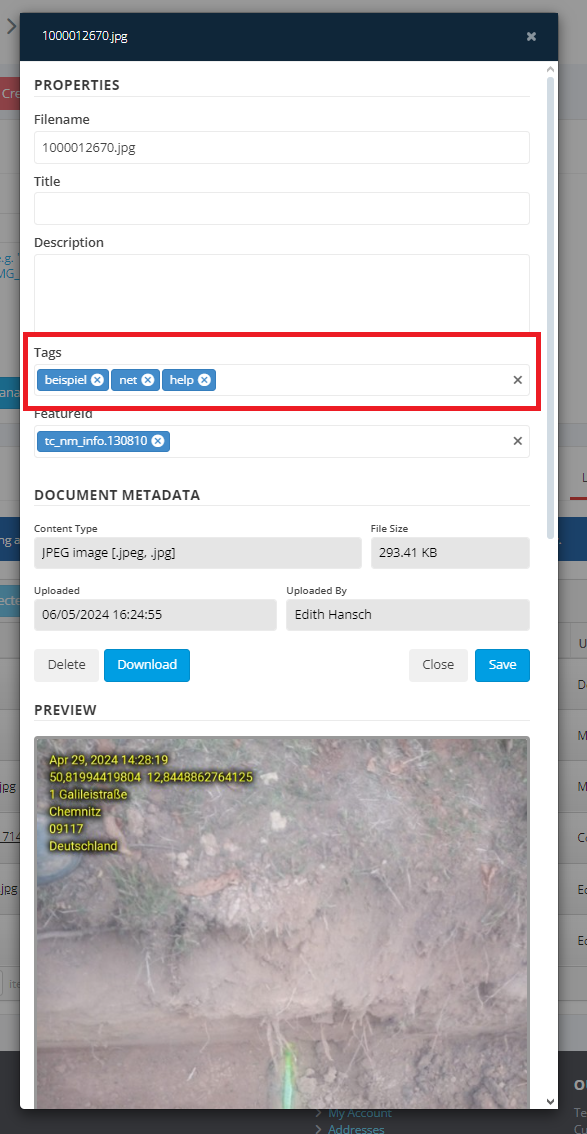
Task: Click the Uploaded By Edith Hansch field
Action: tap(408, 615)
